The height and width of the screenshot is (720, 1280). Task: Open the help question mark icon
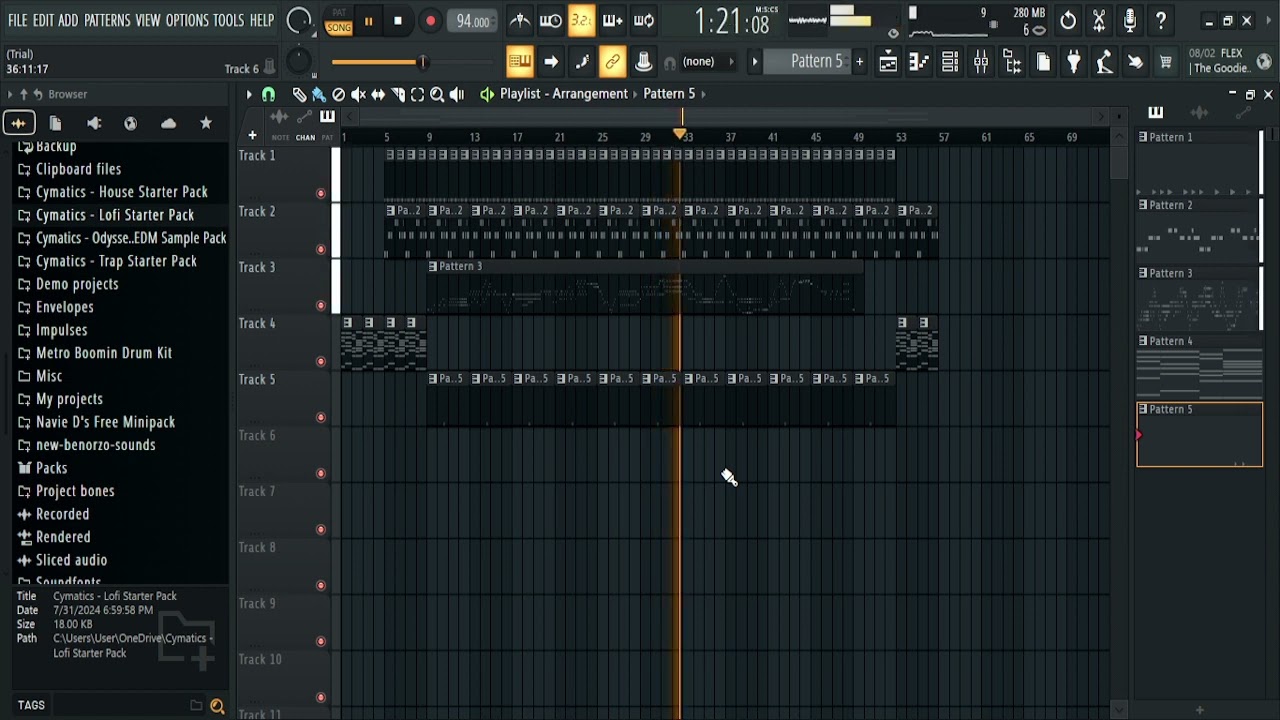click(1161, 20)
